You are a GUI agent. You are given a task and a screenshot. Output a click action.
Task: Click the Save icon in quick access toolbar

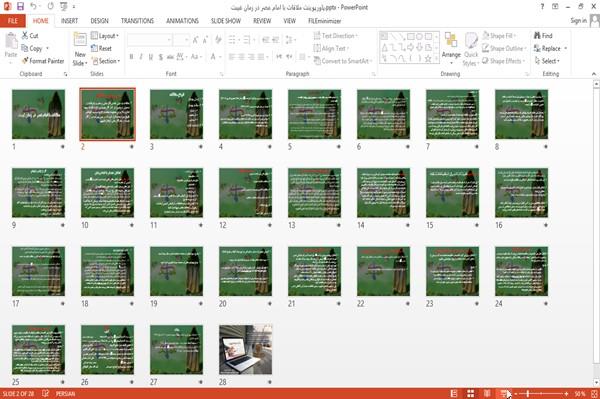[x=20, y=7]
